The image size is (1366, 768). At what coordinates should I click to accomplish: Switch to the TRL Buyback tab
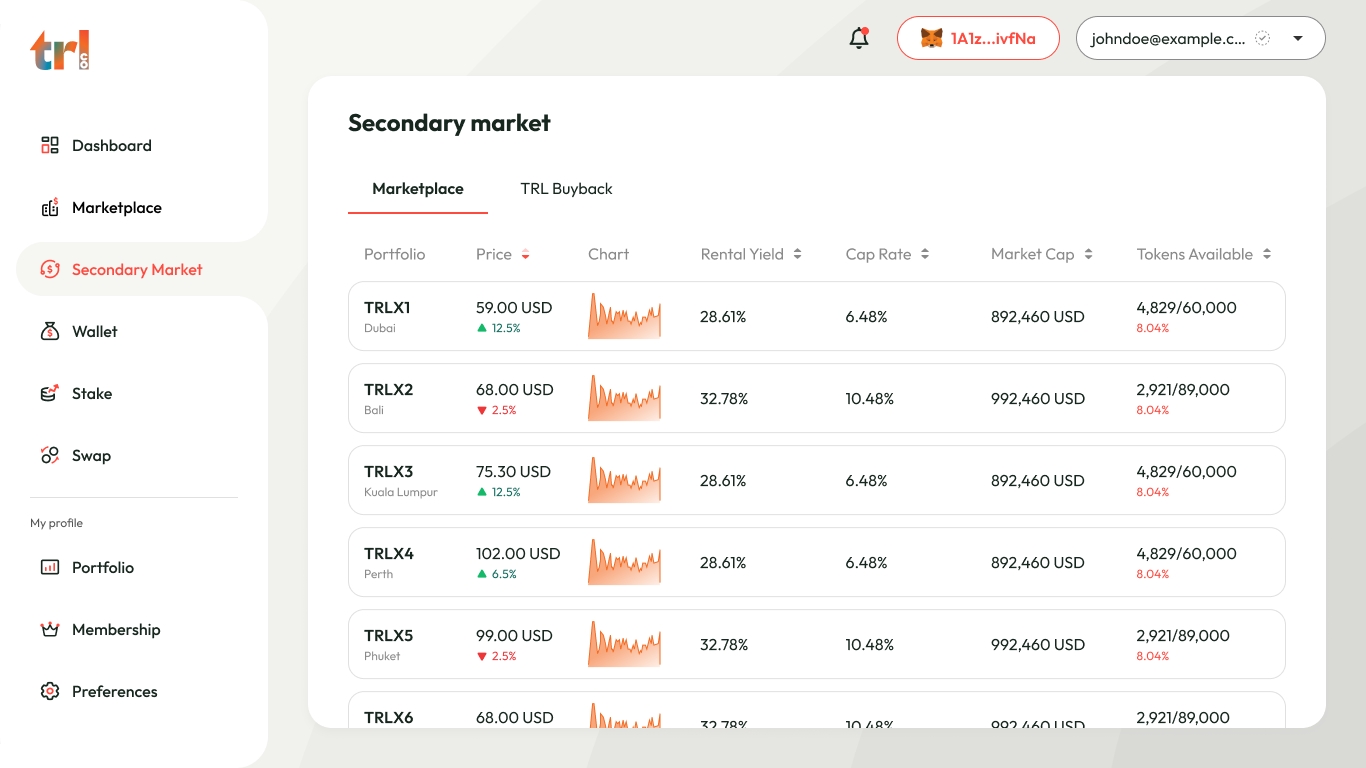click(x=566, y=189)
